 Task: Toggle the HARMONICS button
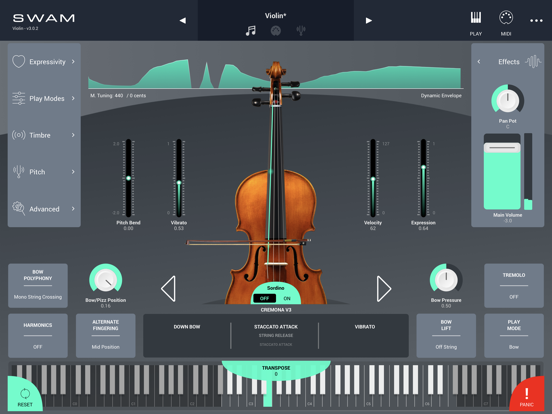38,335
